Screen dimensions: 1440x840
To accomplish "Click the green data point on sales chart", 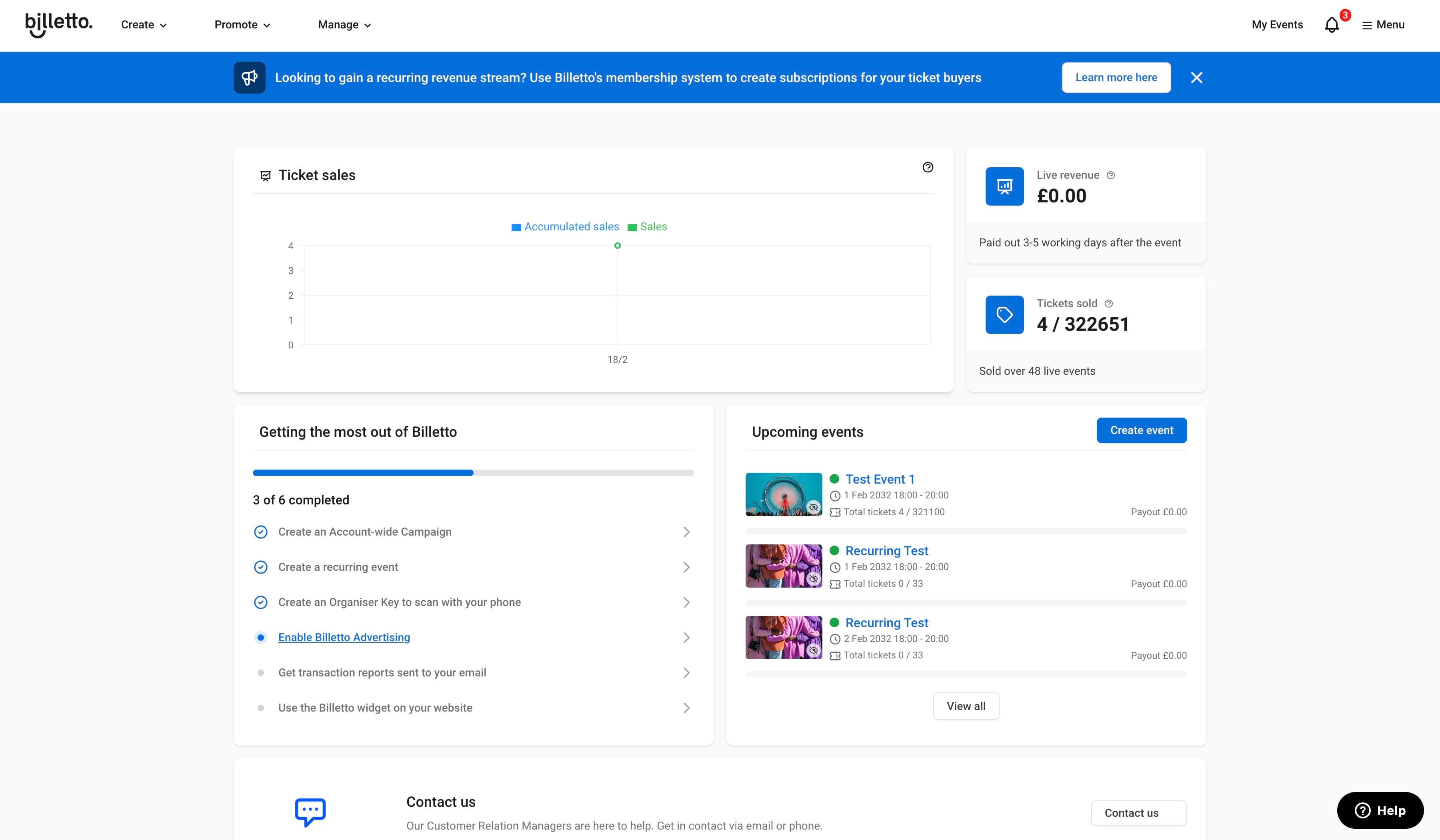I will click(x=617, y=246).
